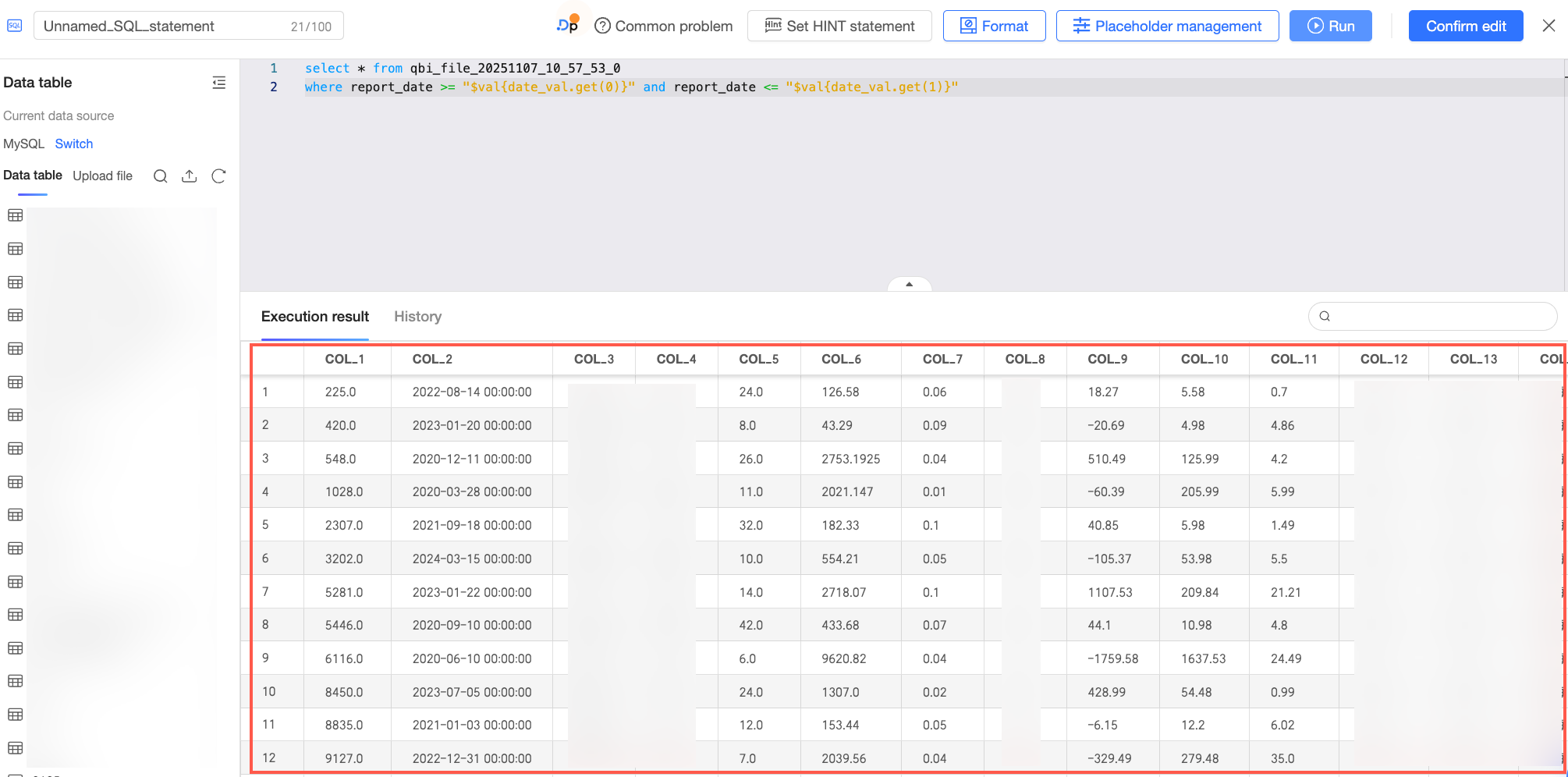
Task: Collapse the Data table sidebar panel
Action: (x=219, y=83)
